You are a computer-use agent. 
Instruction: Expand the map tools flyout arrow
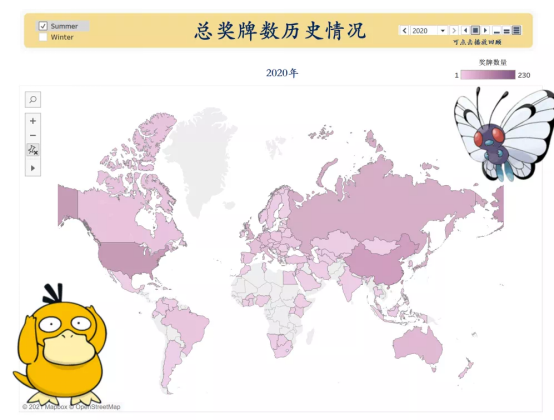[33, 168]
